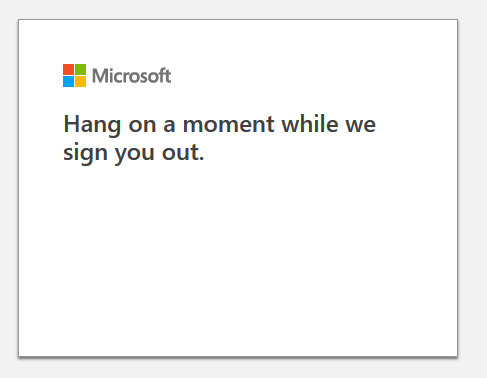Viewport: 487px width, 378px height.
Task: Select the word "Hang" in heading
Action: pyautogui.click(x=92, y=125)
